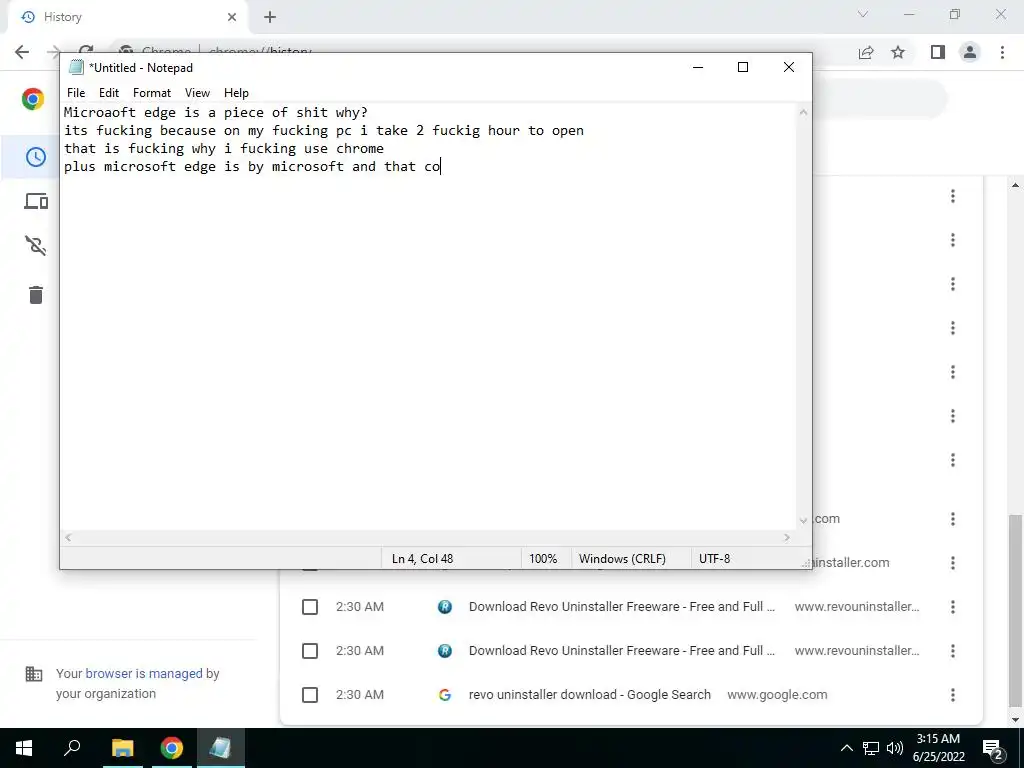Open clear browsing data trash icon
The width and height of the screenshot is (1024, 768).
coord(36,295)
